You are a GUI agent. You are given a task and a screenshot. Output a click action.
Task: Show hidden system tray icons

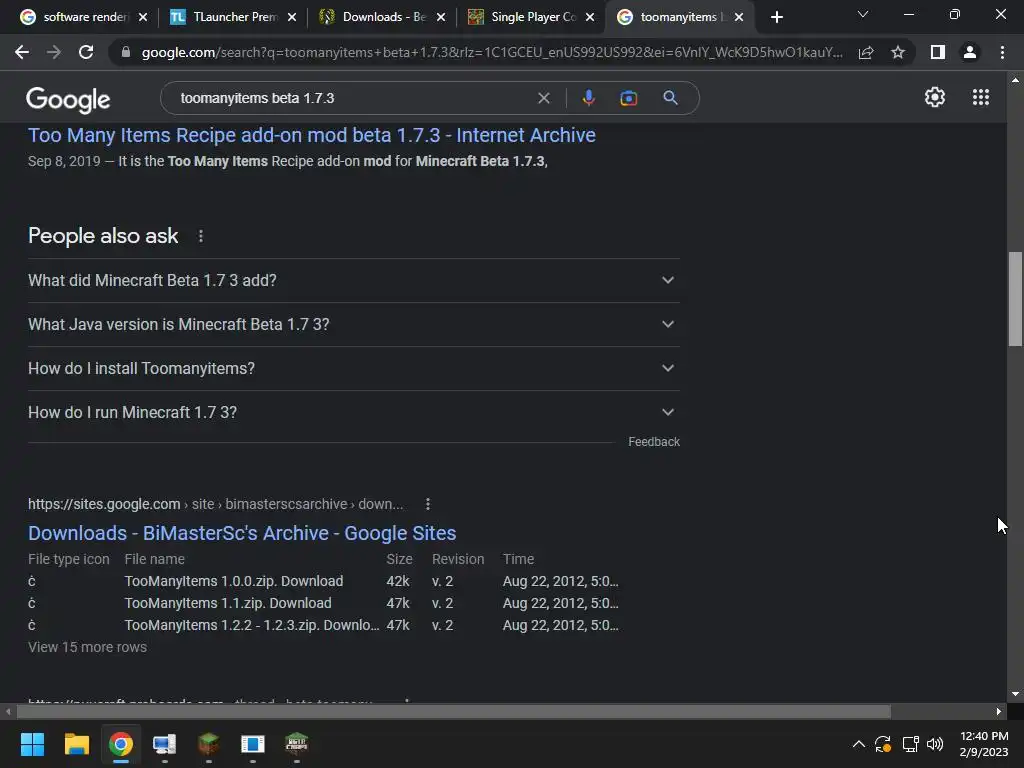859,744
